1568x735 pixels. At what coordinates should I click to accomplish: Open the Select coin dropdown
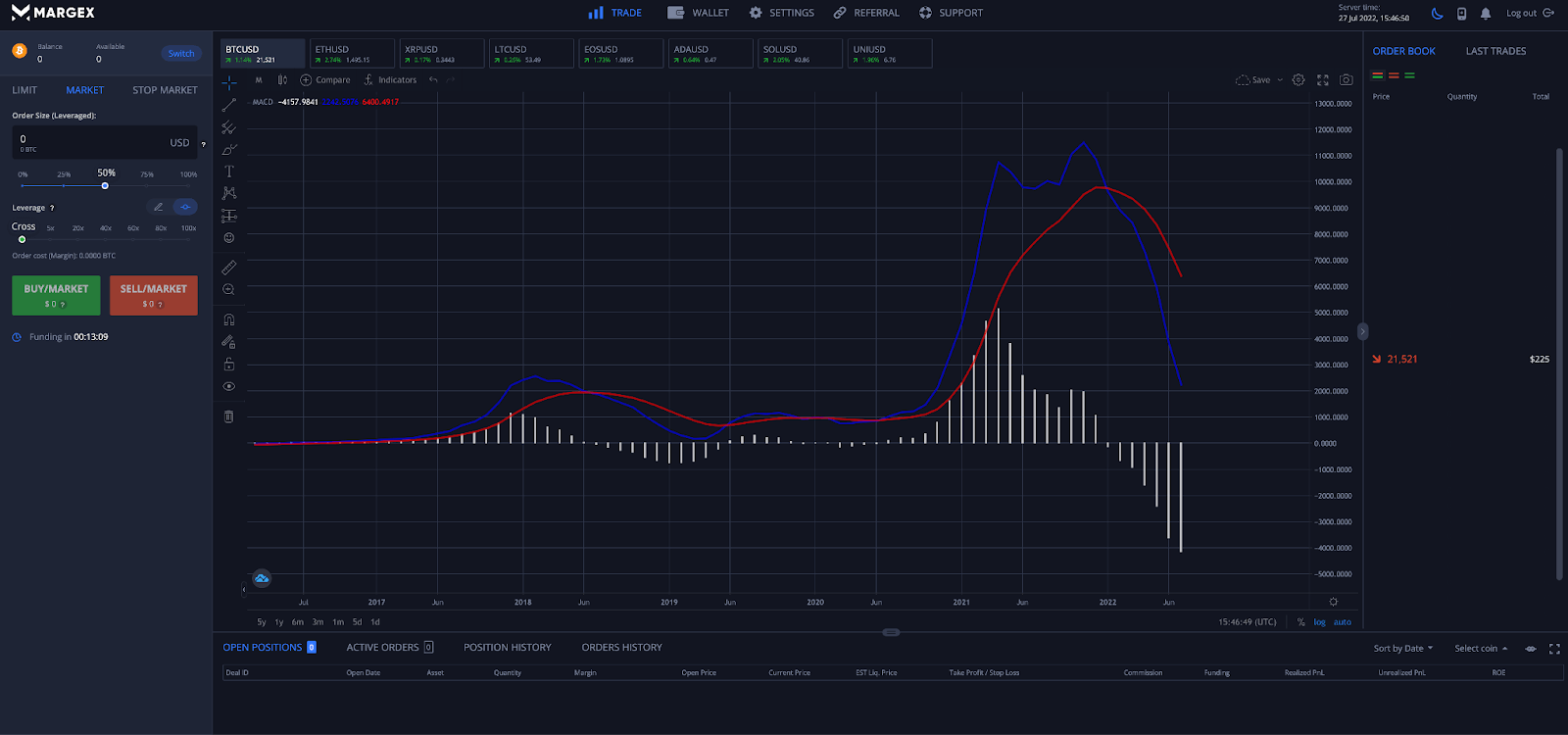pos(1480,649)
